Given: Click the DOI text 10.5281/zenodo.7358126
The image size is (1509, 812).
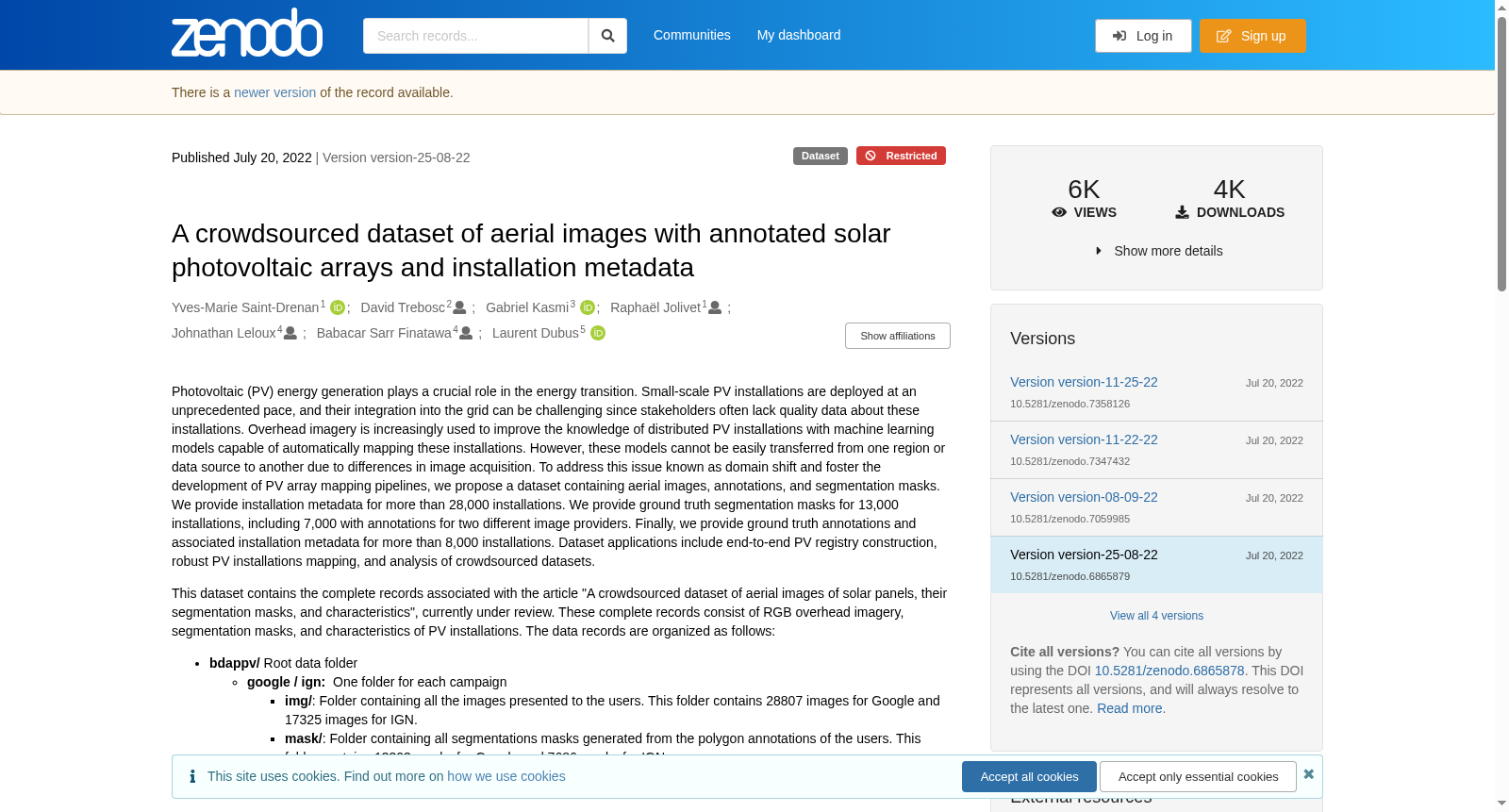Looking at the screenshot, I should coord(1070,404).
